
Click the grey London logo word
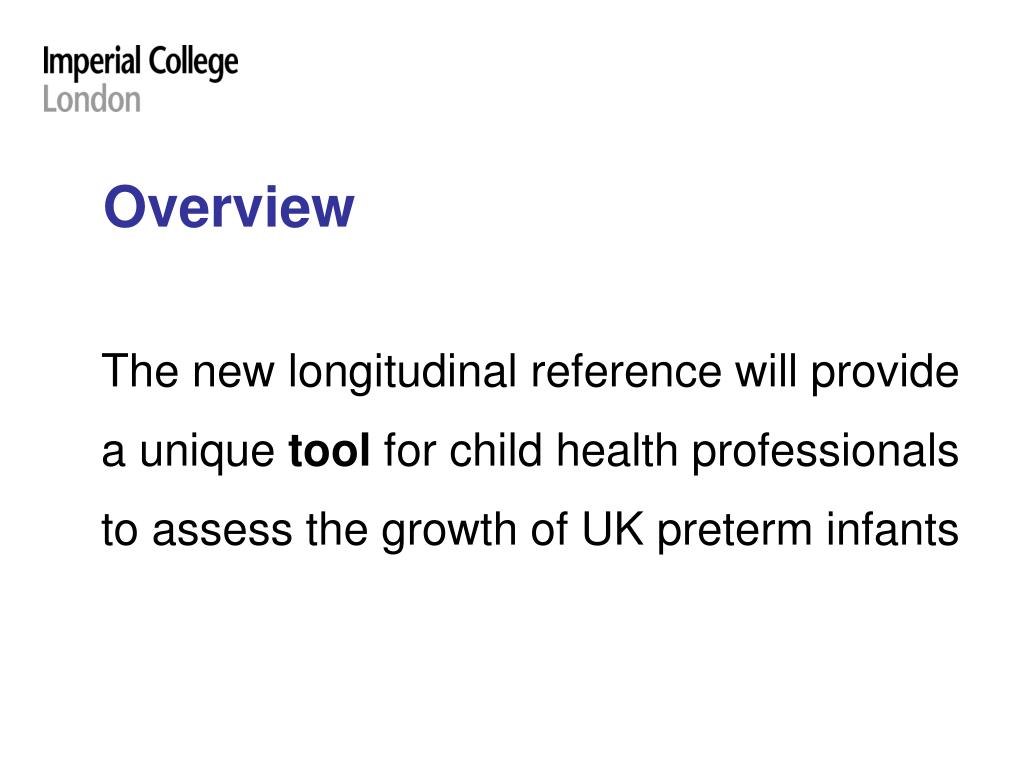tap(91, 100)
